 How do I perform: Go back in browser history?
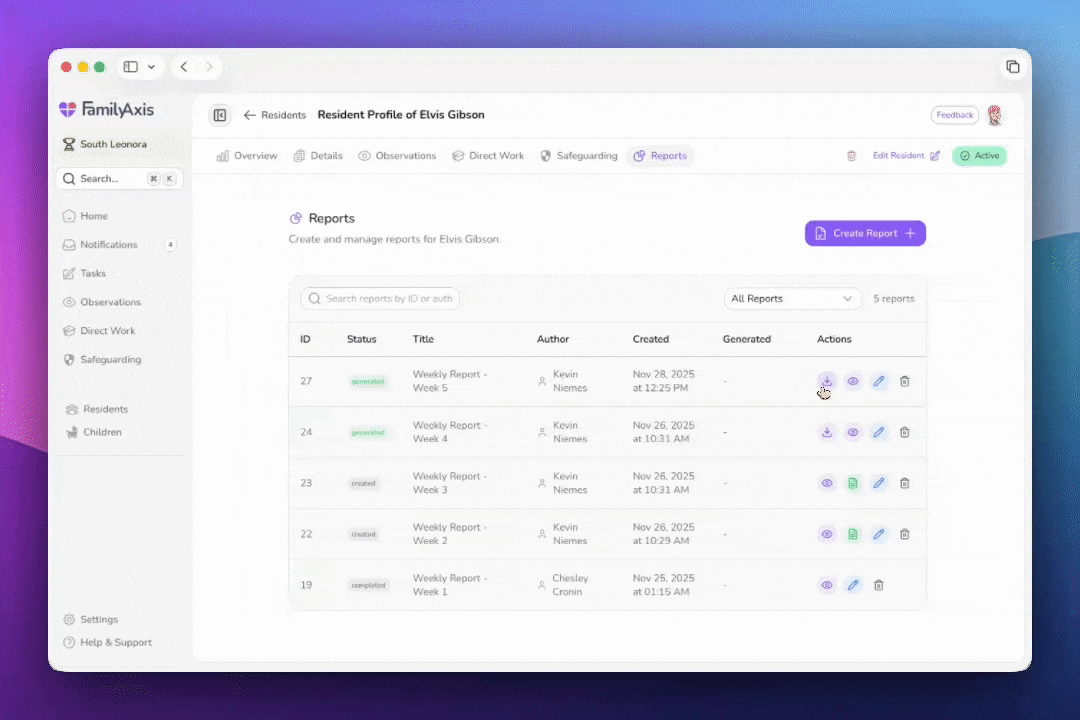183,67
